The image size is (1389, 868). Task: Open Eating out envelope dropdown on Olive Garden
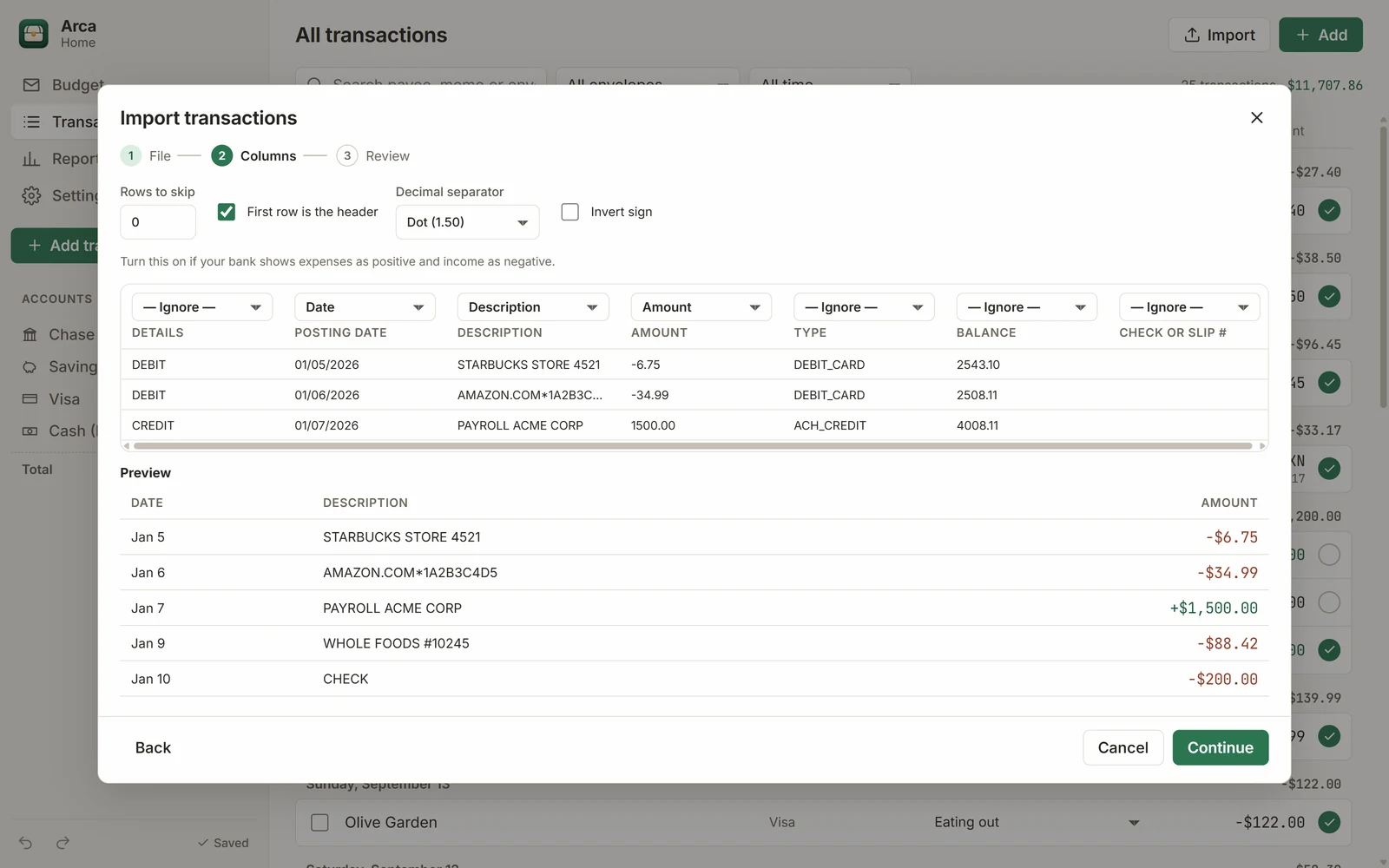[1037, 822]
